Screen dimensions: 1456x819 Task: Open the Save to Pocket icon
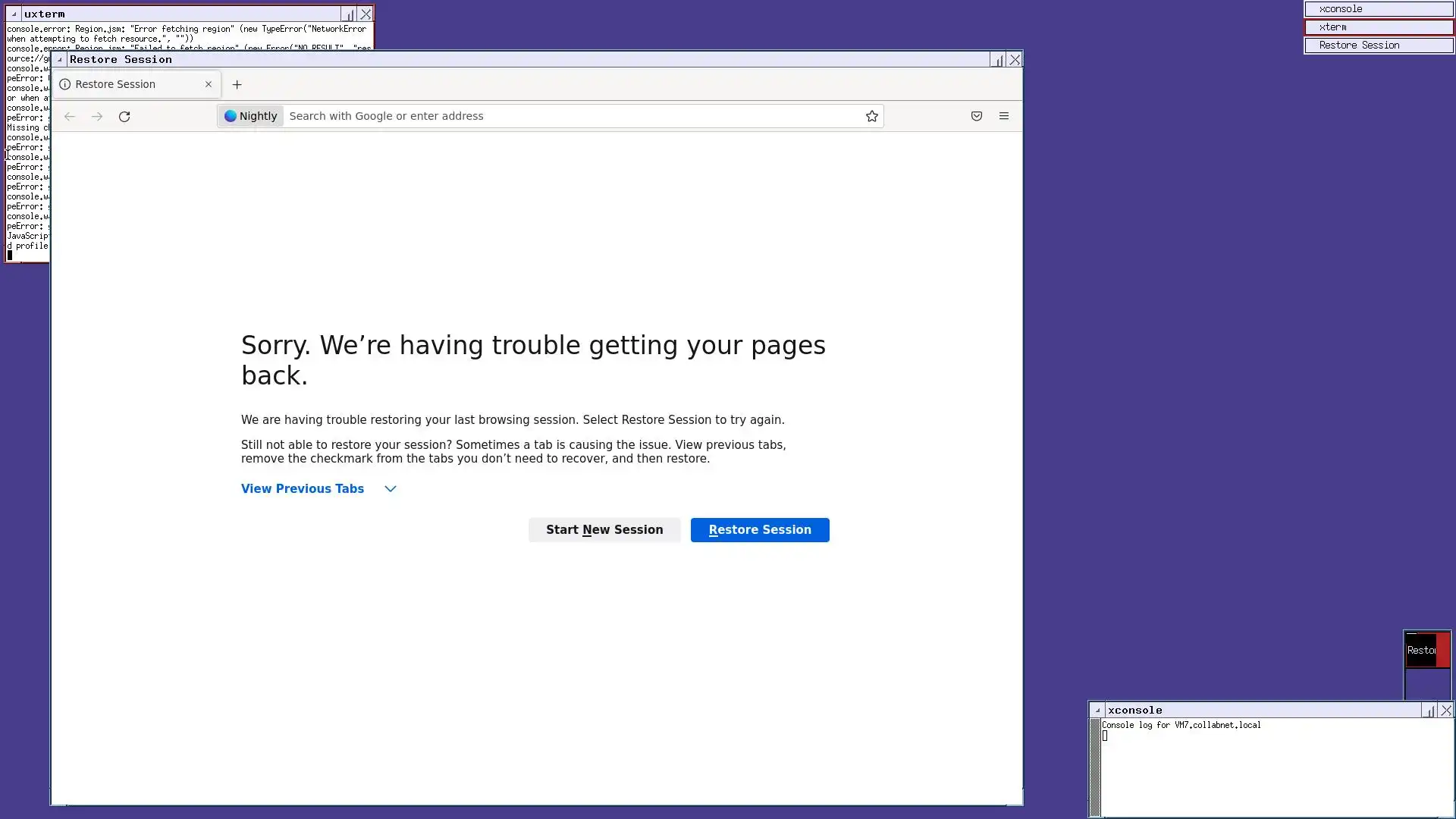click(977, 116)
